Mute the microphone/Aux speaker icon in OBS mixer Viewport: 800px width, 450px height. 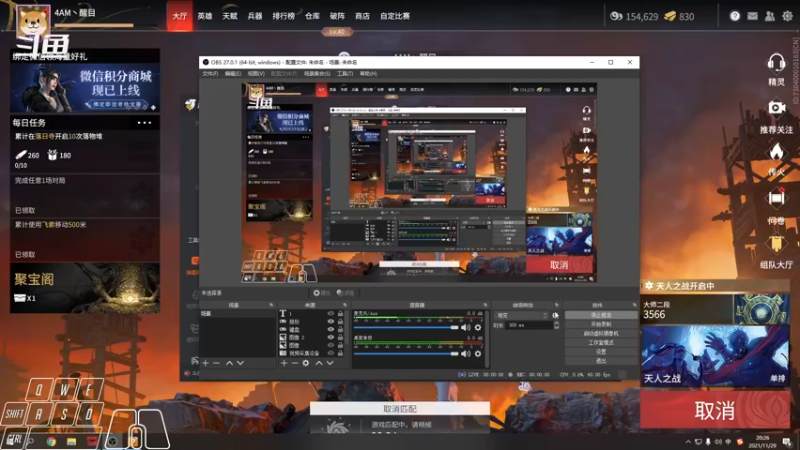(x=465, y=328)
